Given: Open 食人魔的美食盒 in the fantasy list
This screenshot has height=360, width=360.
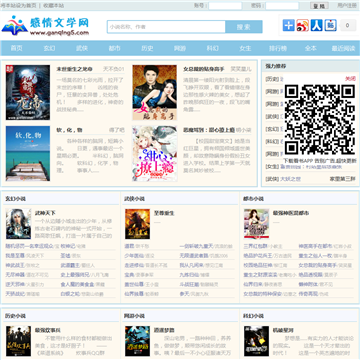Looking at the screenshot, I should pos(77,285).
